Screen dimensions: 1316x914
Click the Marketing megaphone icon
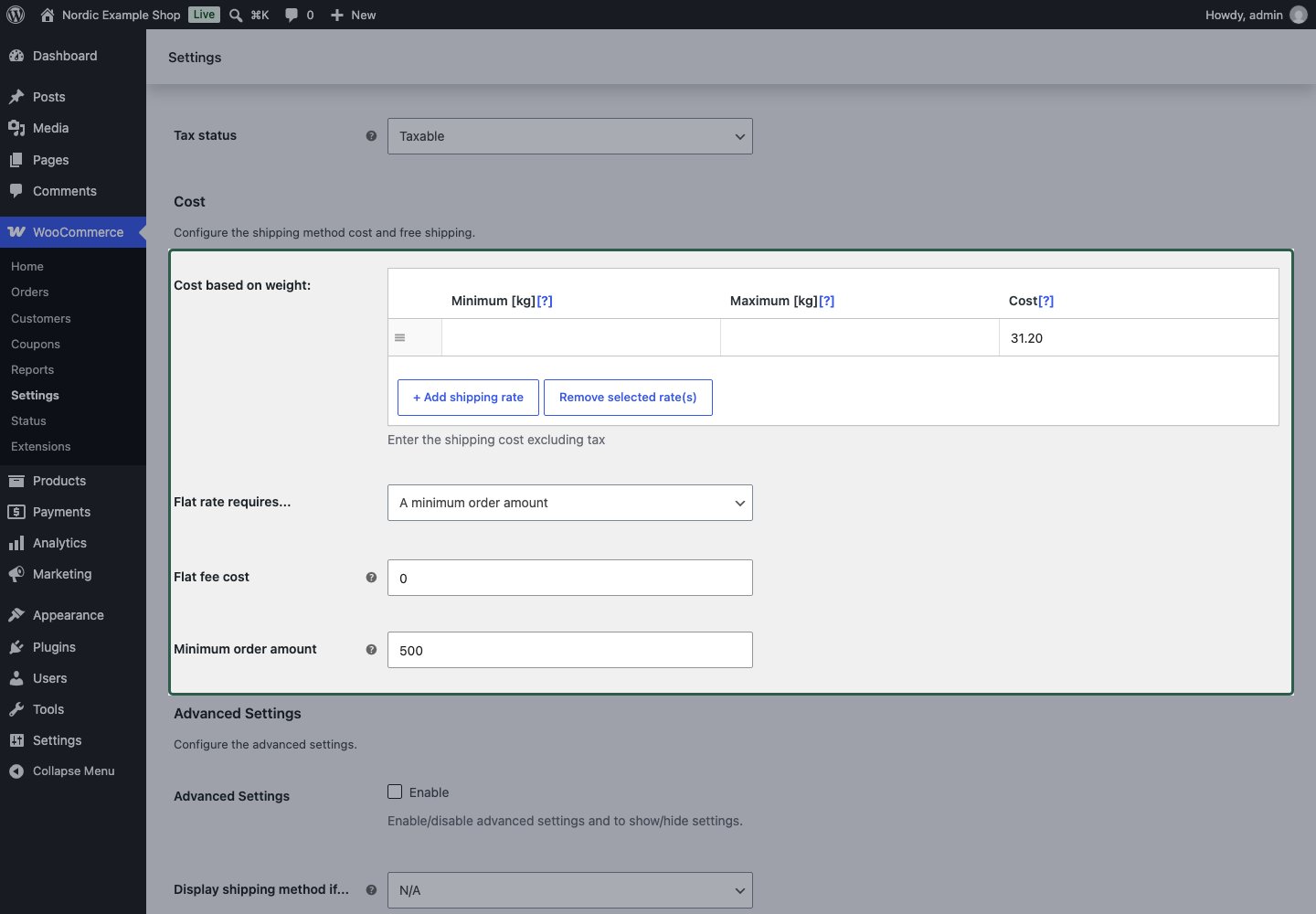(x=16, y=574)
